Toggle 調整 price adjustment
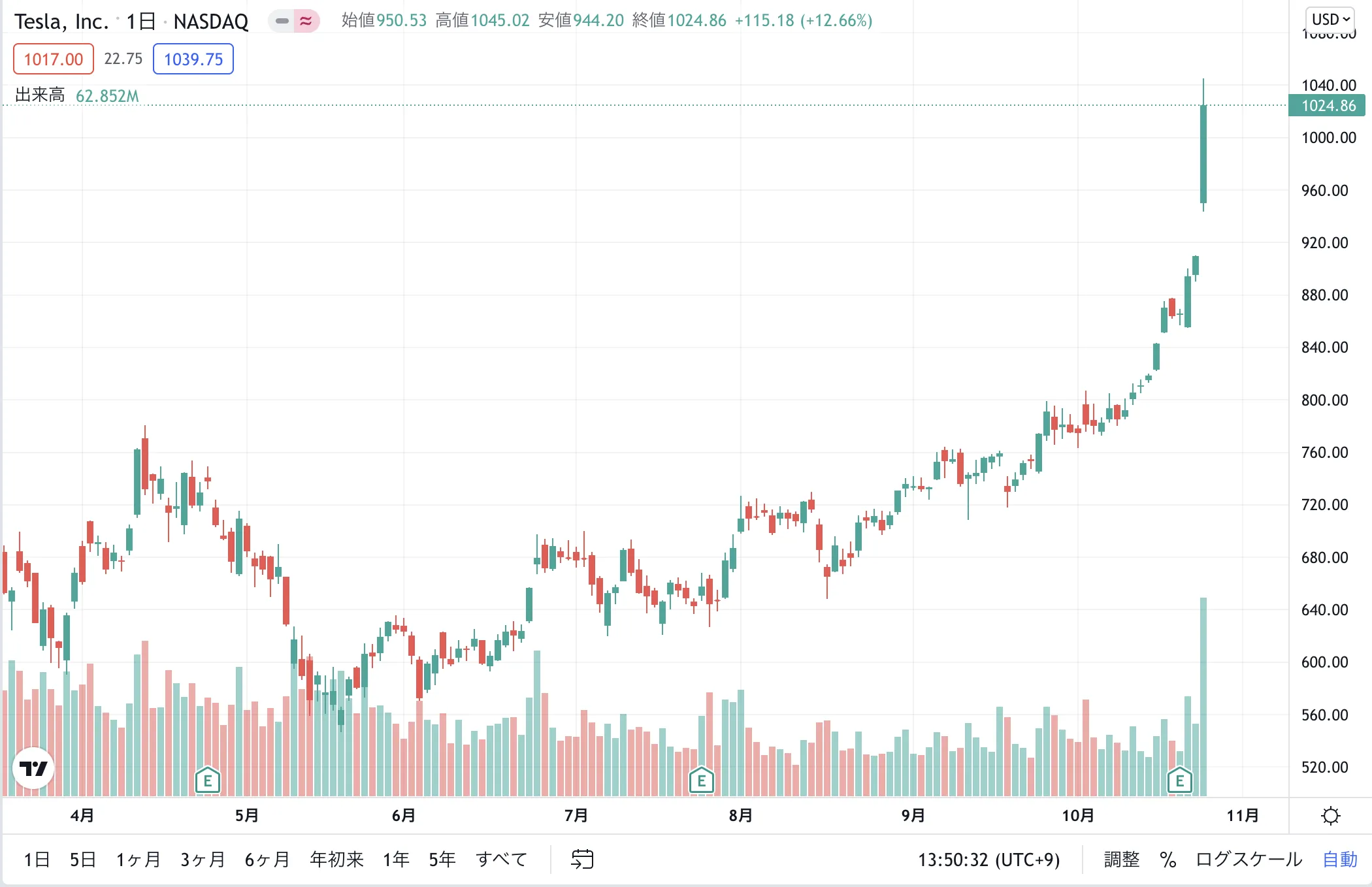The width and height of the screenshot is (1372, 887). coord(1122,860)
